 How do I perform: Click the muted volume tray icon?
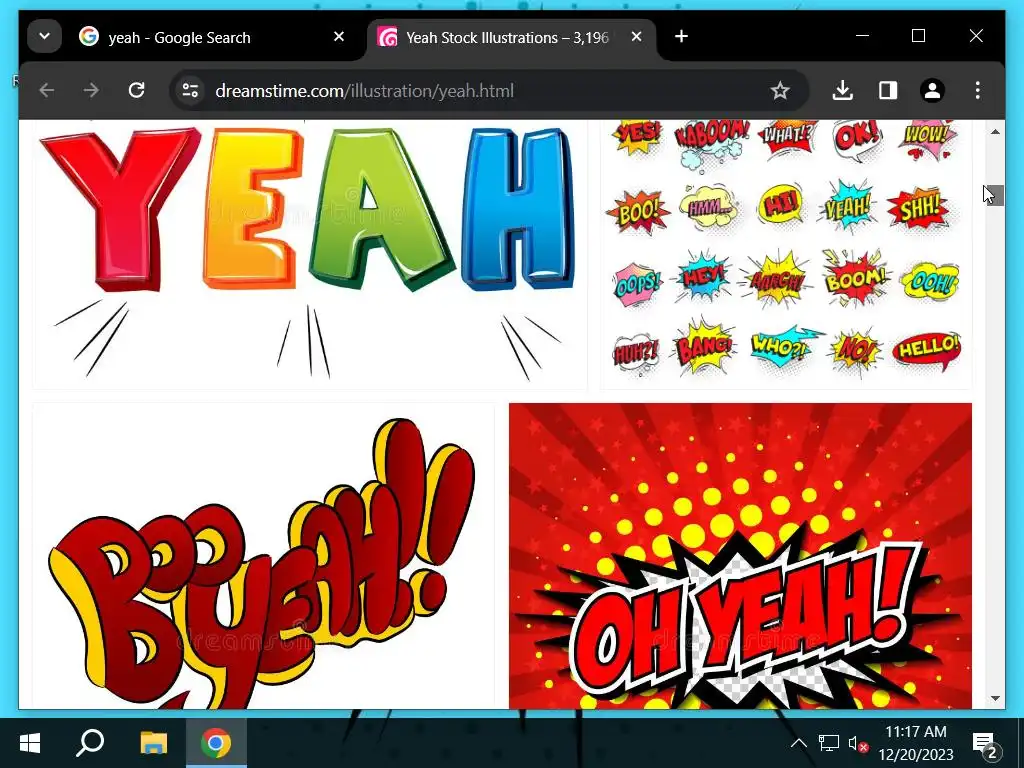click(857, 743)
